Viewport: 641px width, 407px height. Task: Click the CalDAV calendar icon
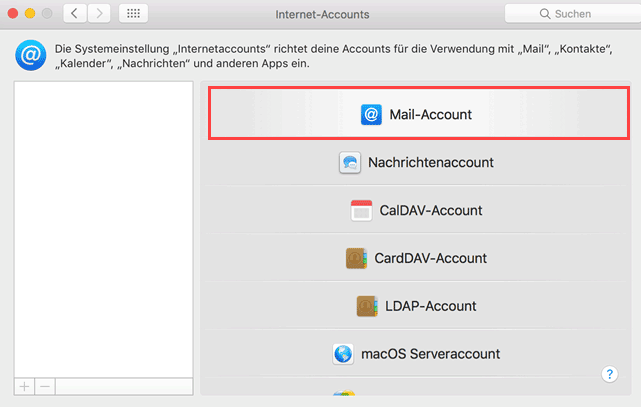[x=361, y=210]
